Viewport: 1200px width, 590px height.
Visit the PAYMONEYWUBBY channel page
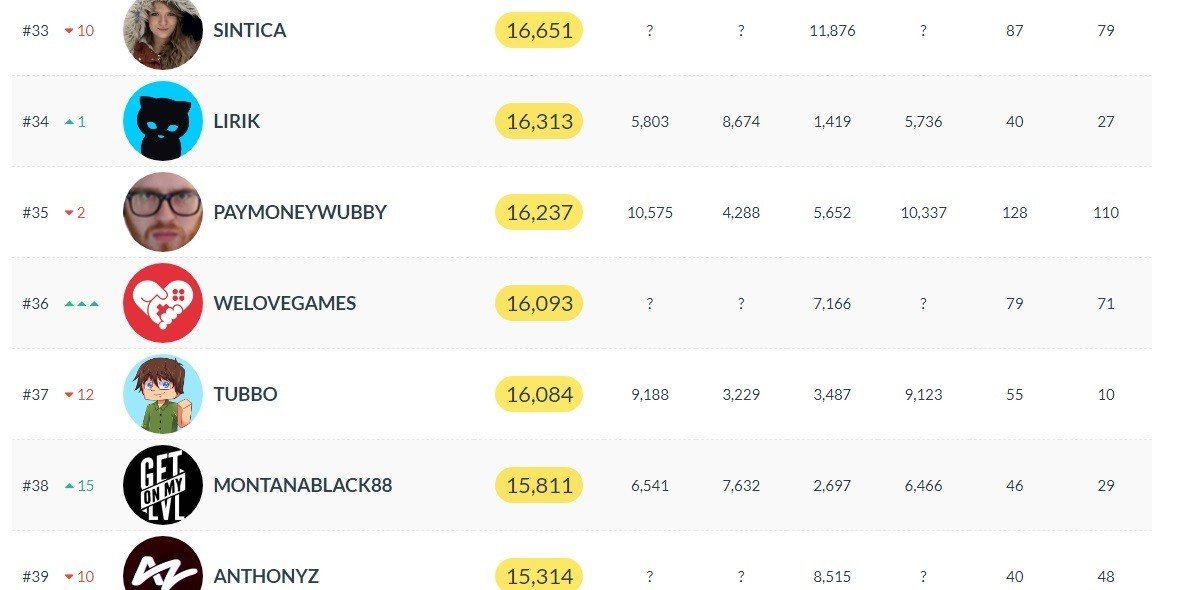tap(300, 212)
